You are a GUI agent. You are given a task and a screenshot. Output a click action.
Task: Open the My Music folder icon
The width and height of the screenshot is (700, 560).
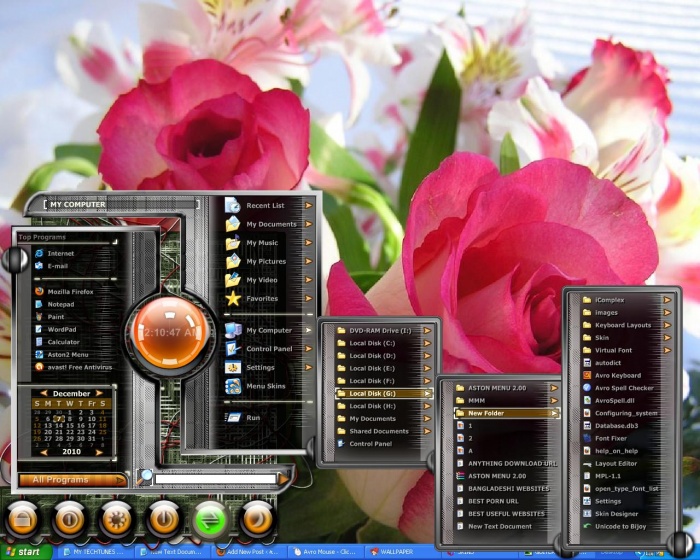click(233, 242)
